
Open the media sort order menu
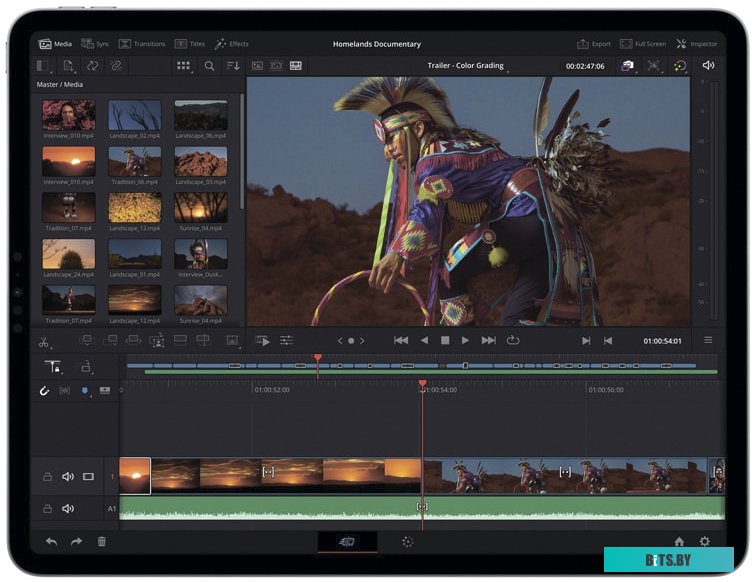coord(233,66)
